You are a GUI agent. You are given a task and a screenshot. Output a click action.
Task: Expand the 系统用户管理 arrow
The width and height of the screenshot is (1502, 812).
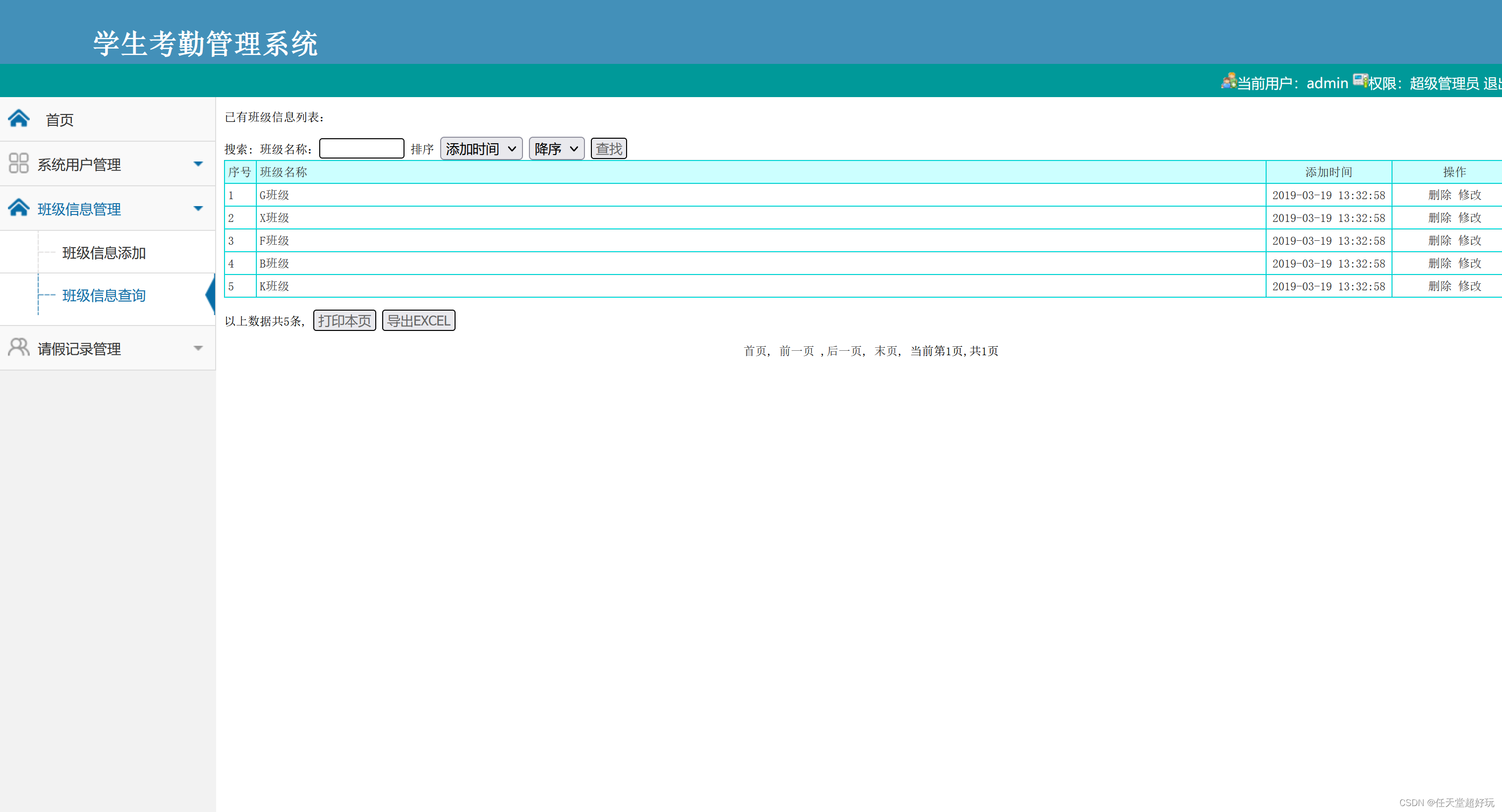click(x=198, y=164)
